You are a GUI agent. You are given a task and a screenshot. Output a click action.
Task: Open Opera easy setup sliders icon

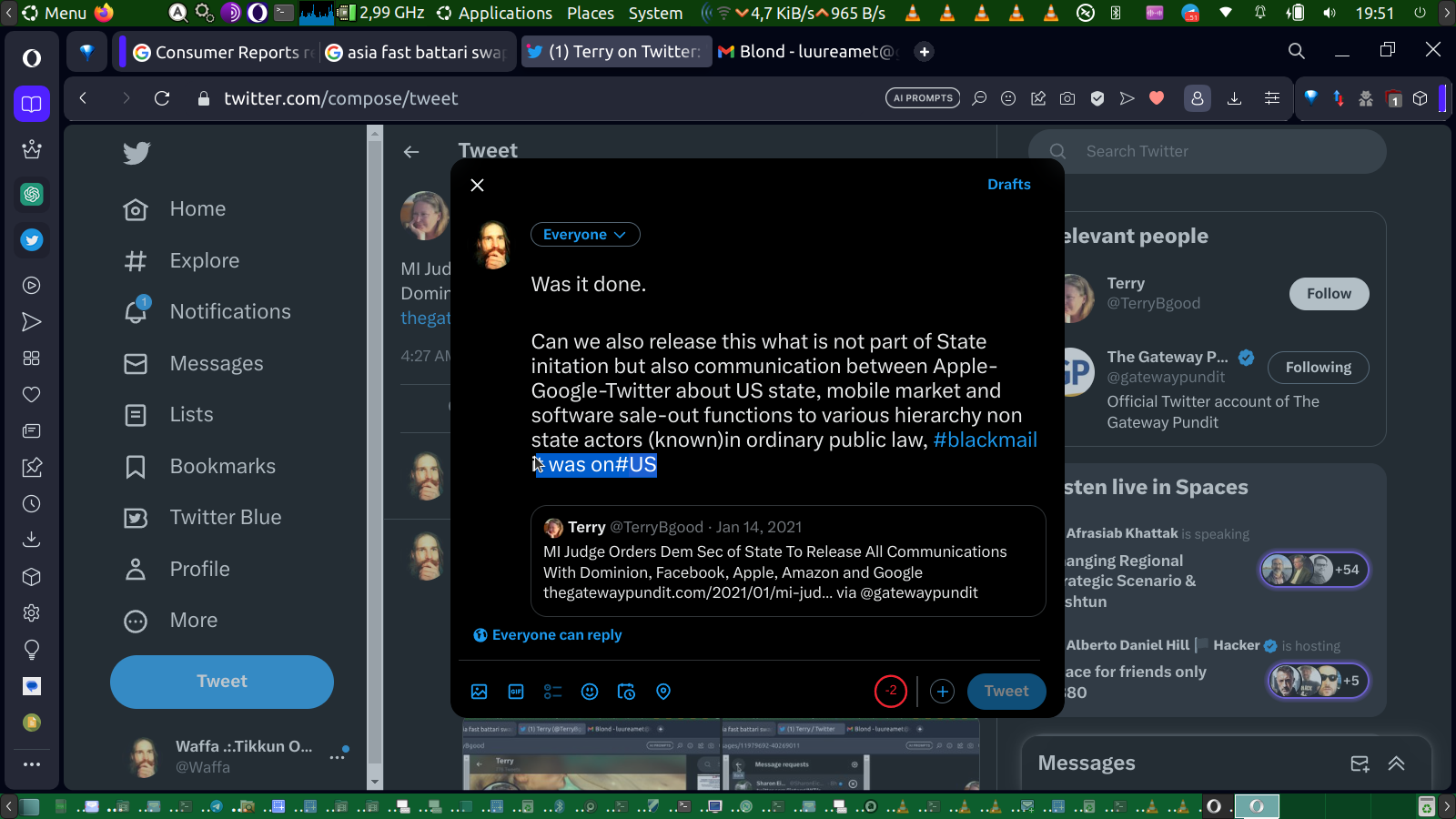point(1272,98)
